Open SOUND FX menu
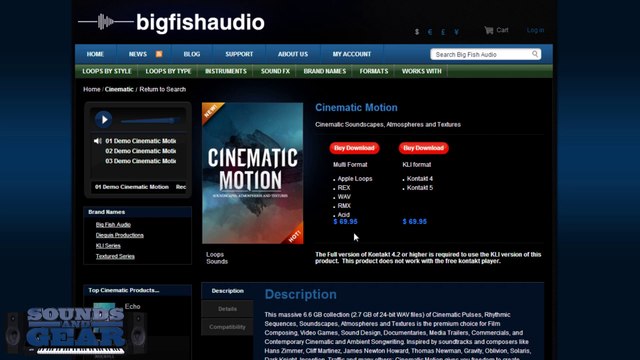This screenshot has width=640, height=360. (x=275, y=71)
